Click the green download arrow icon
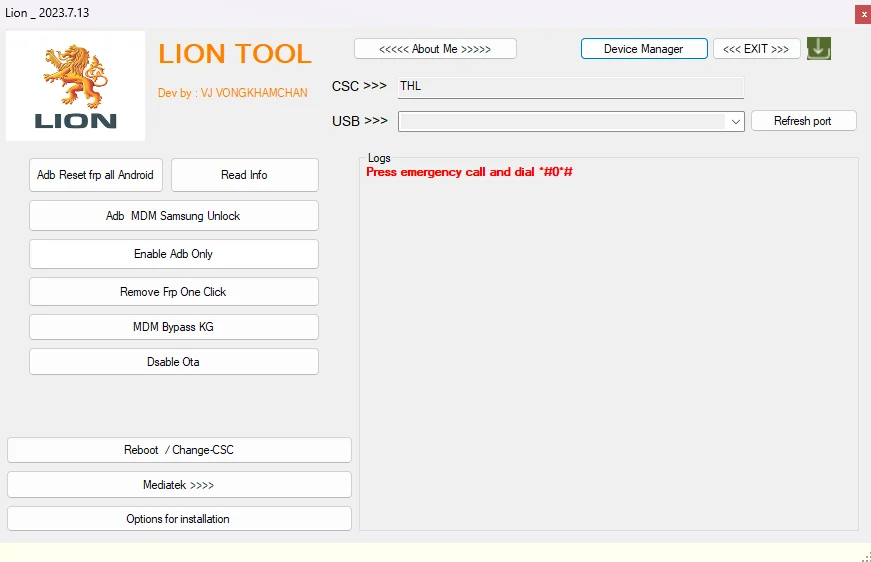 (819, 48)
